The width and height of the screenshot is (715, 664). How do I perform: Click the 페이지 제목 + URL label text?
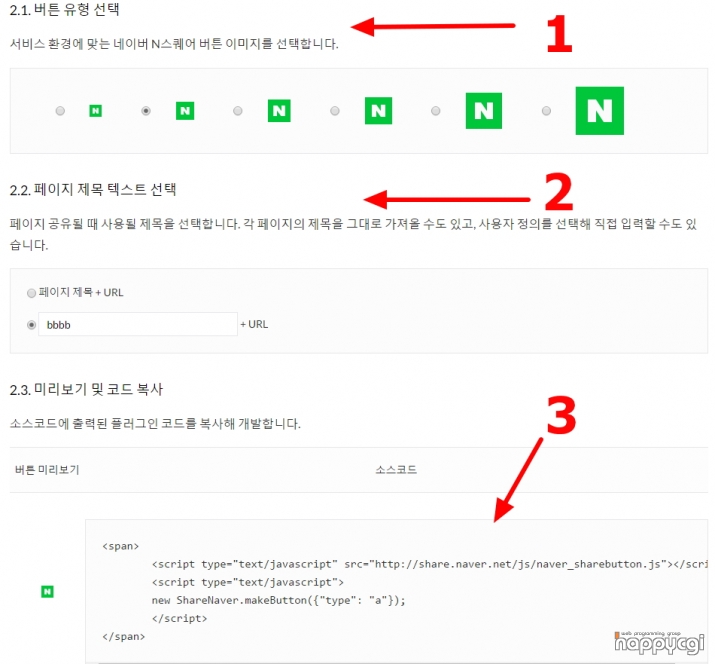[x=81, y=292]
